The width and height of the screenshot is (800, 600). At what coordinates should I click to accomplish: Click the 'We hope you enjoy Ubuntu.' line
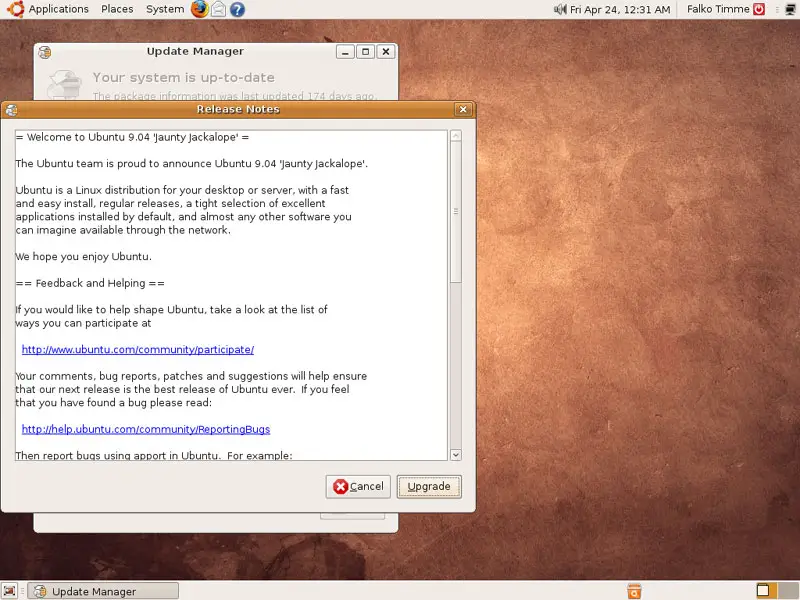click(x=84, y=257)
